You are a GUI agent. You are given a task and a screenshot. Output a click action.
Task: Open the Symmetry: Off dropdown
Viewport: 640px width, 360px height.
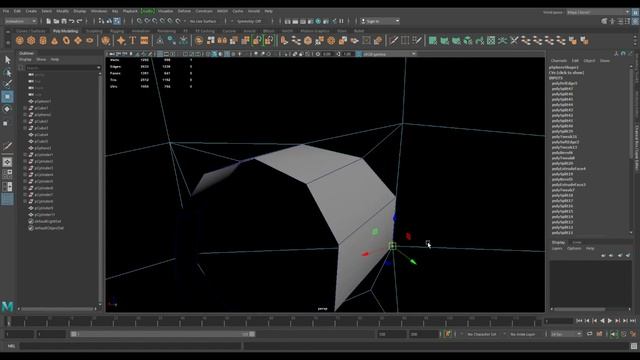250,21
